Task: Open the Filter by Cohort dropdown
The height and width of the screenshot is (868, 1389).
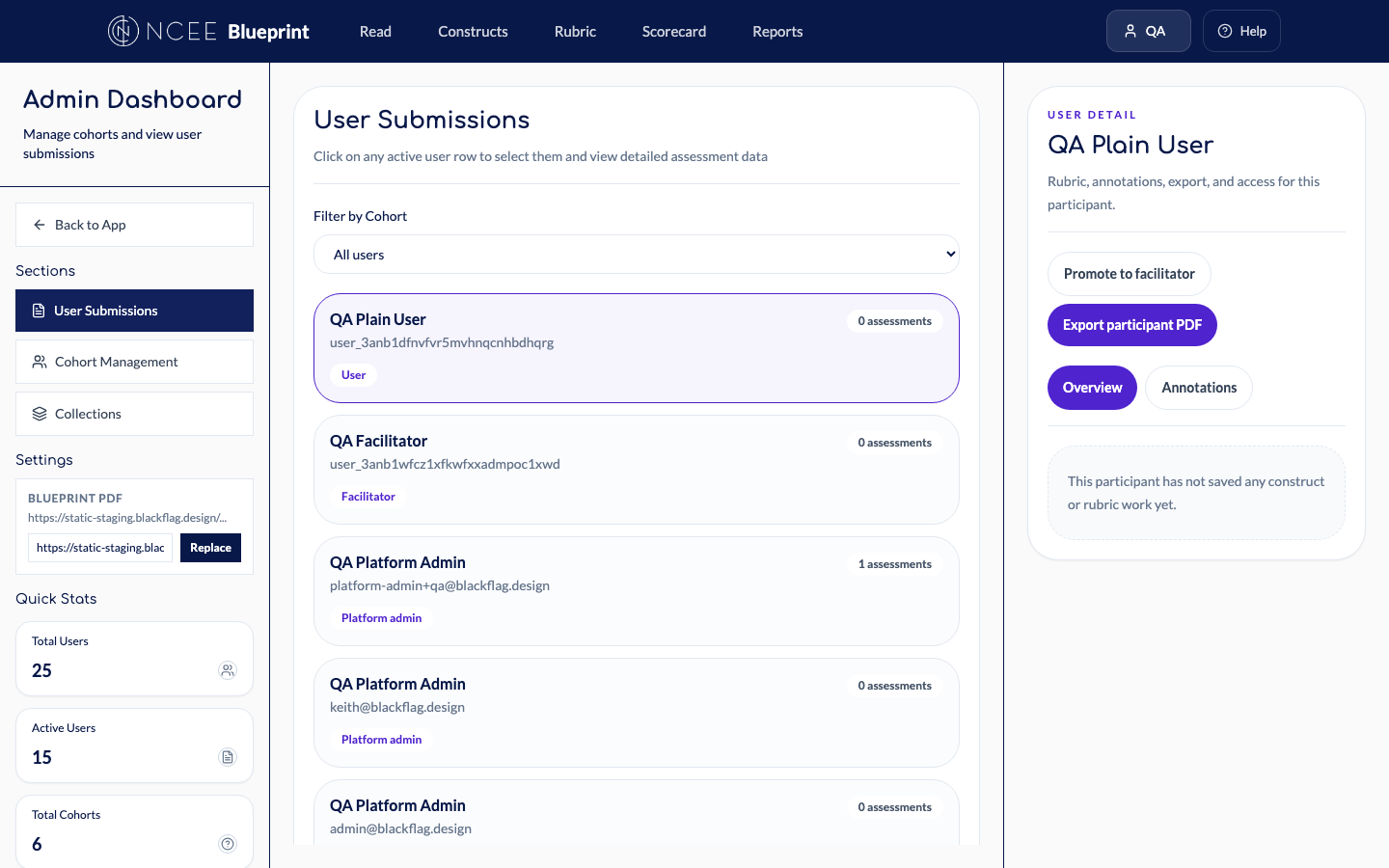Action: pos(637,254)
